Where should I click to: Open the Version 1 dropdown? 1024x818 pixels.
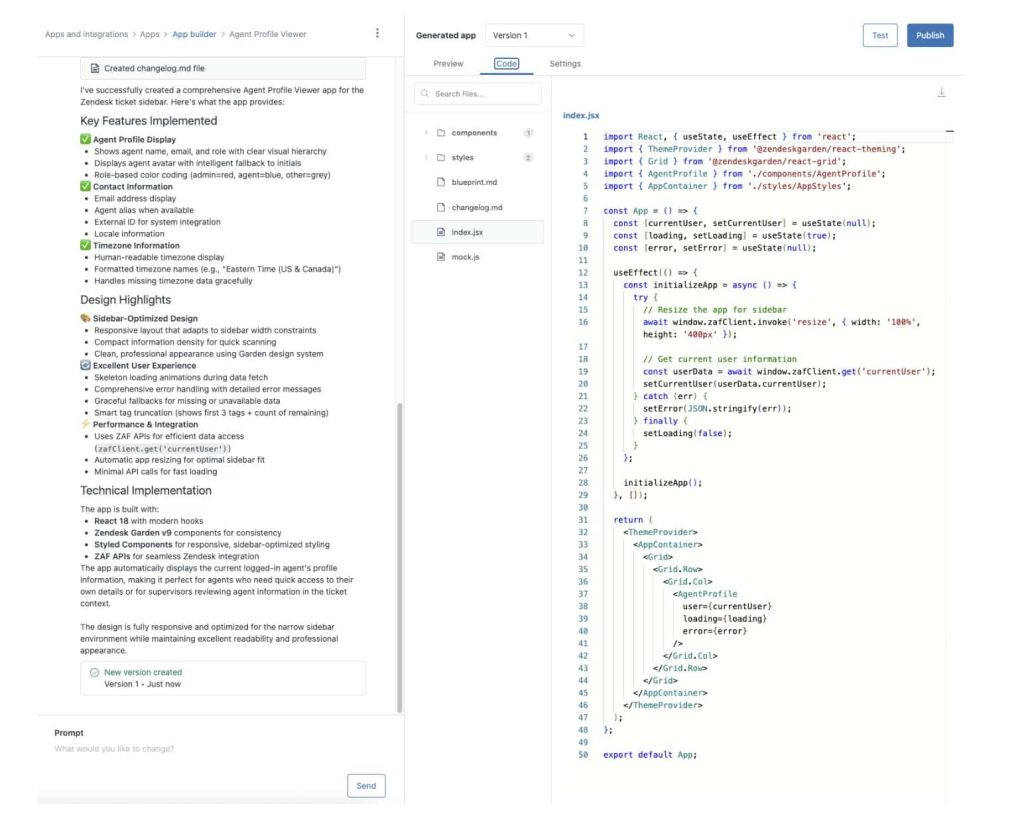pos(534,35)
